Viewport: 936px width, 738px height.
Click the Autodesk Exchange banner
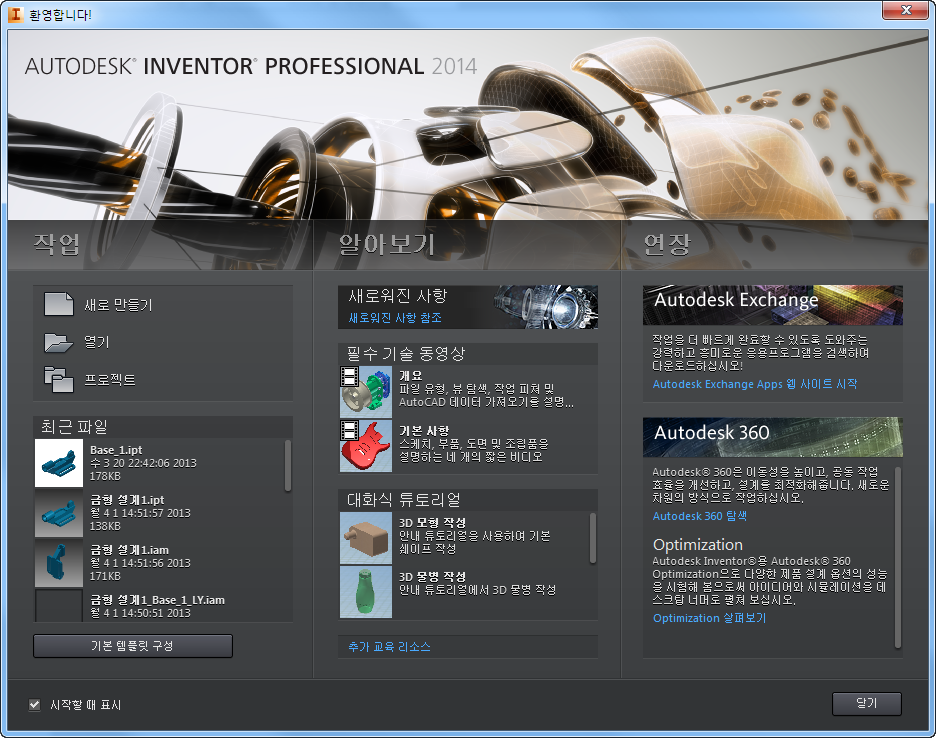point(772,305)
